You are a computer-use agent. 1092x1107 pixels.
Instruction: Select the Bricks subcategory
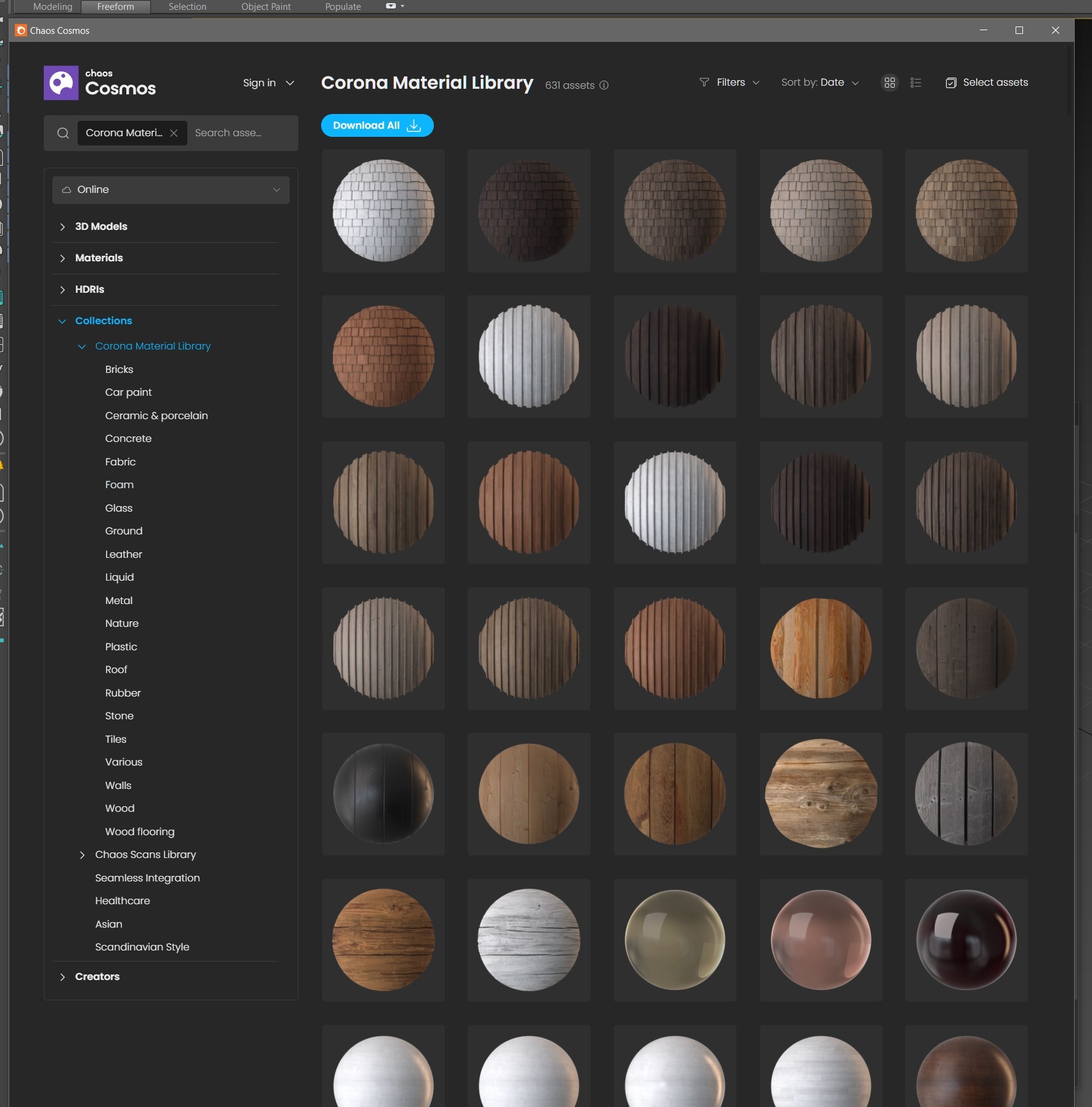pyautogui.click(x=119, y=369)
